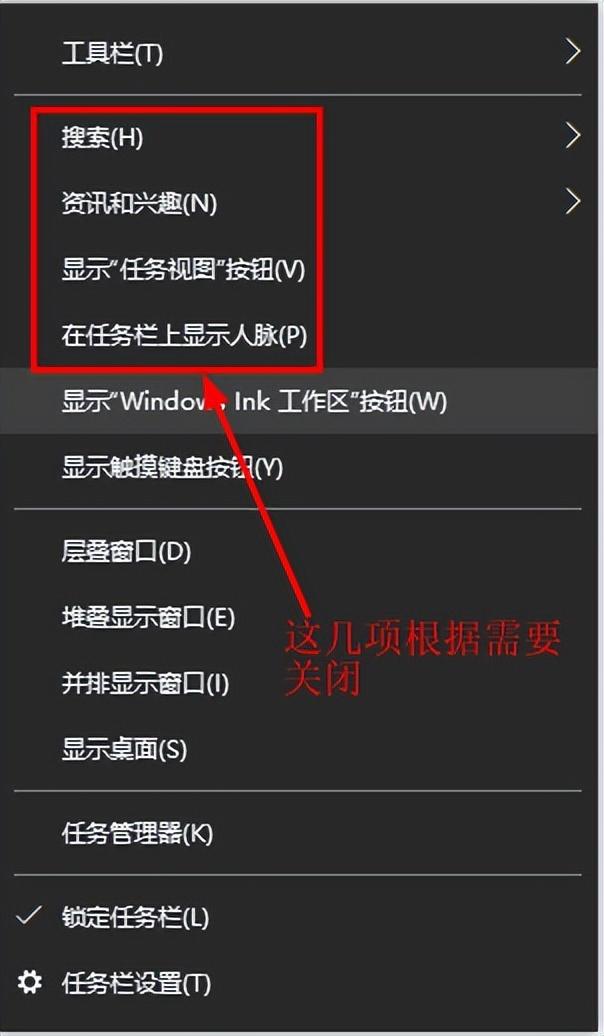Viewport: 604px width, 1036px height.
Task: Select 并排显示窗口(I) menu item
Action: (x=302, y=683)
